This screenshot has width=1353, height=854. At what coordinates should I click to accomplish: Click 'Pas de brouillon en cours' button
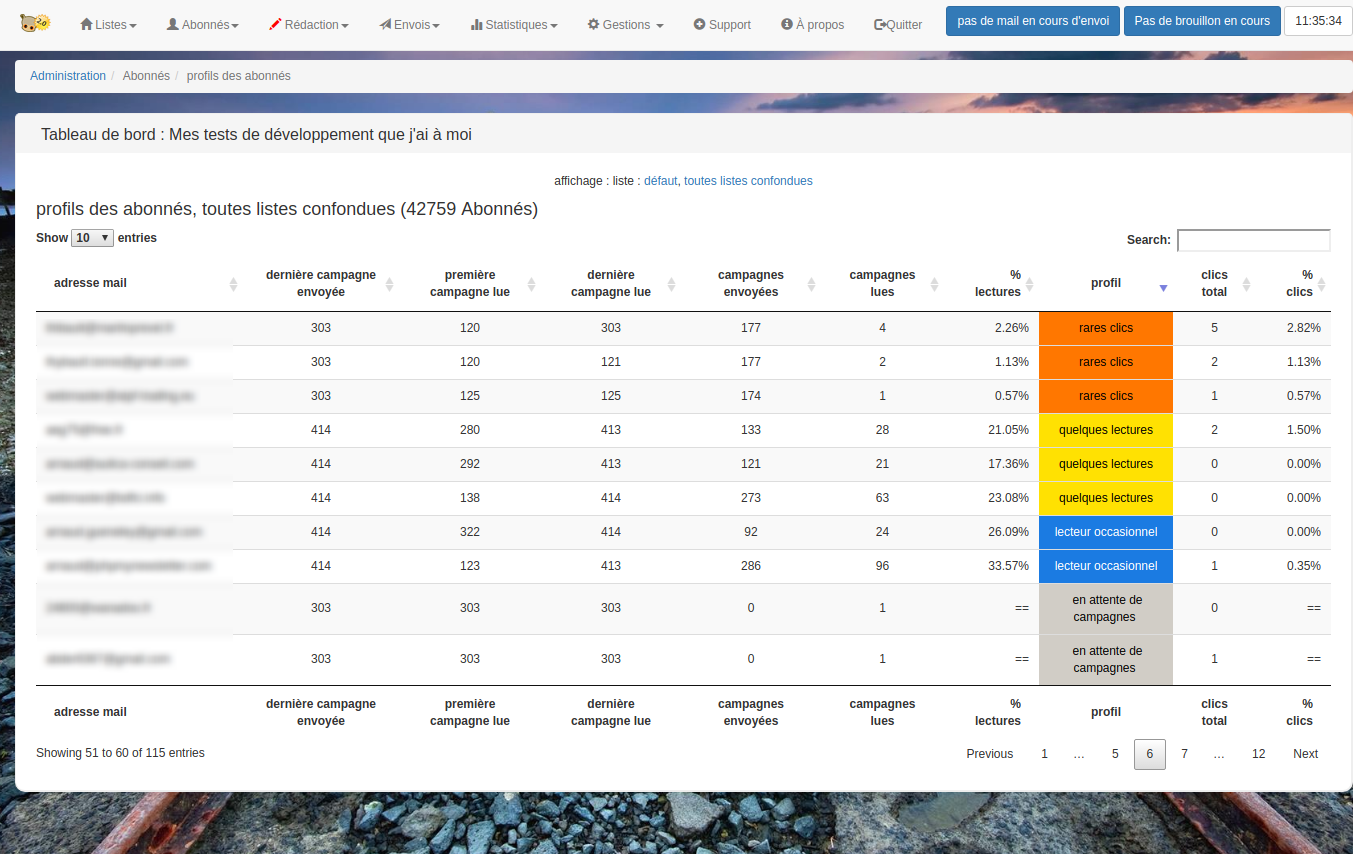click(x=1202, y=21)
